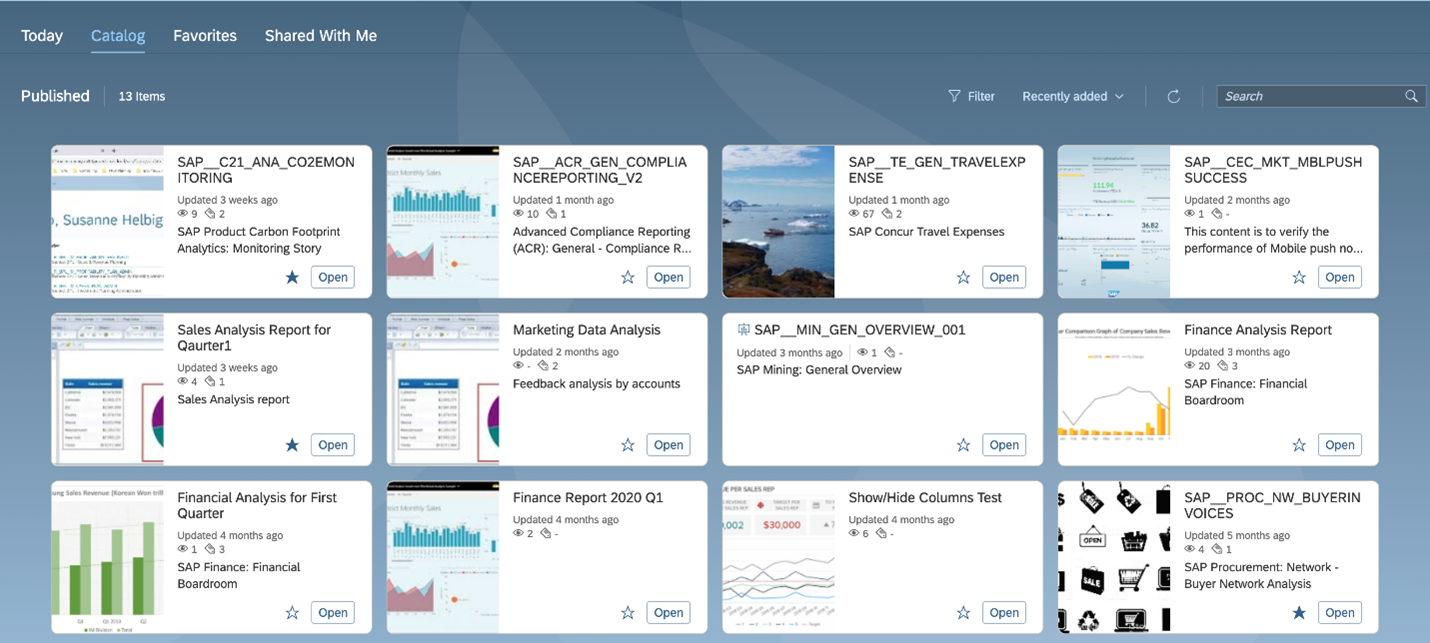Image resolution: width=1430 pixels, height=643 pixels.
Task: Click Show/Hide Columns Test thumbnail
Action: click(x=778, y=557)
